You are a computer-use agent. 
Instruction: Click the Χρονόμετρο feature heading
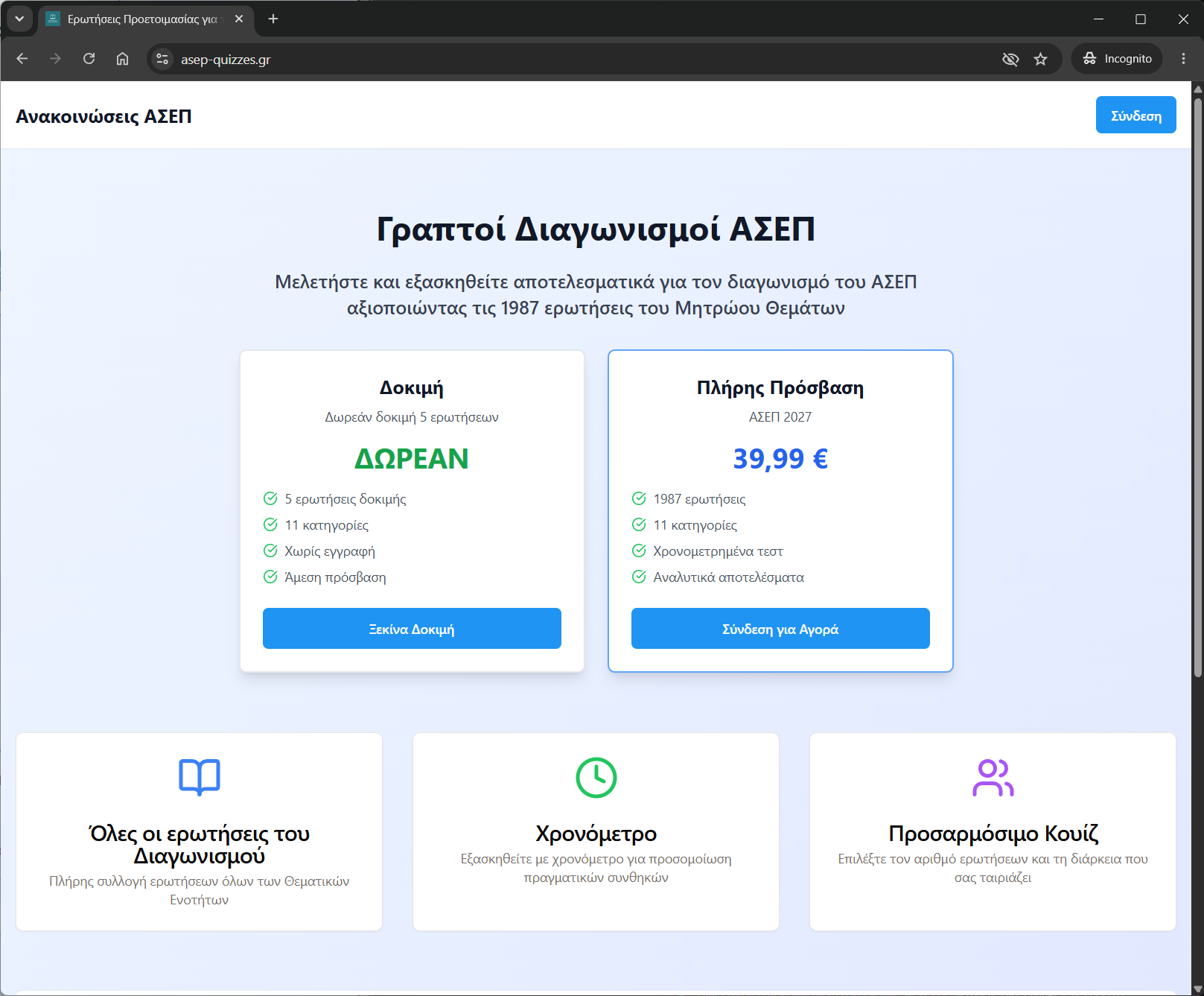(596, 834)
